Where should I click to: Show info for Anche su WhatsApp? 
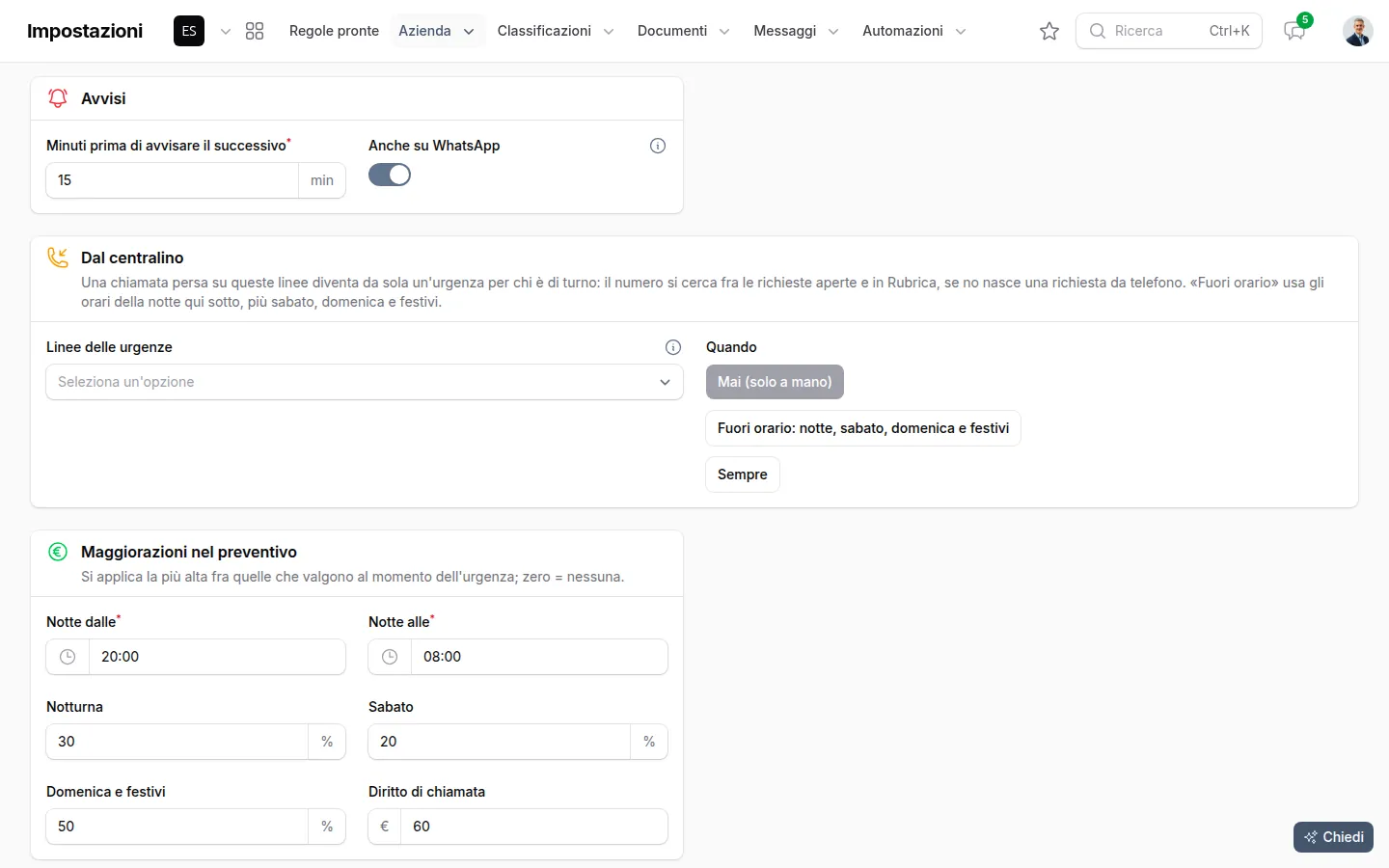[658, 146]
